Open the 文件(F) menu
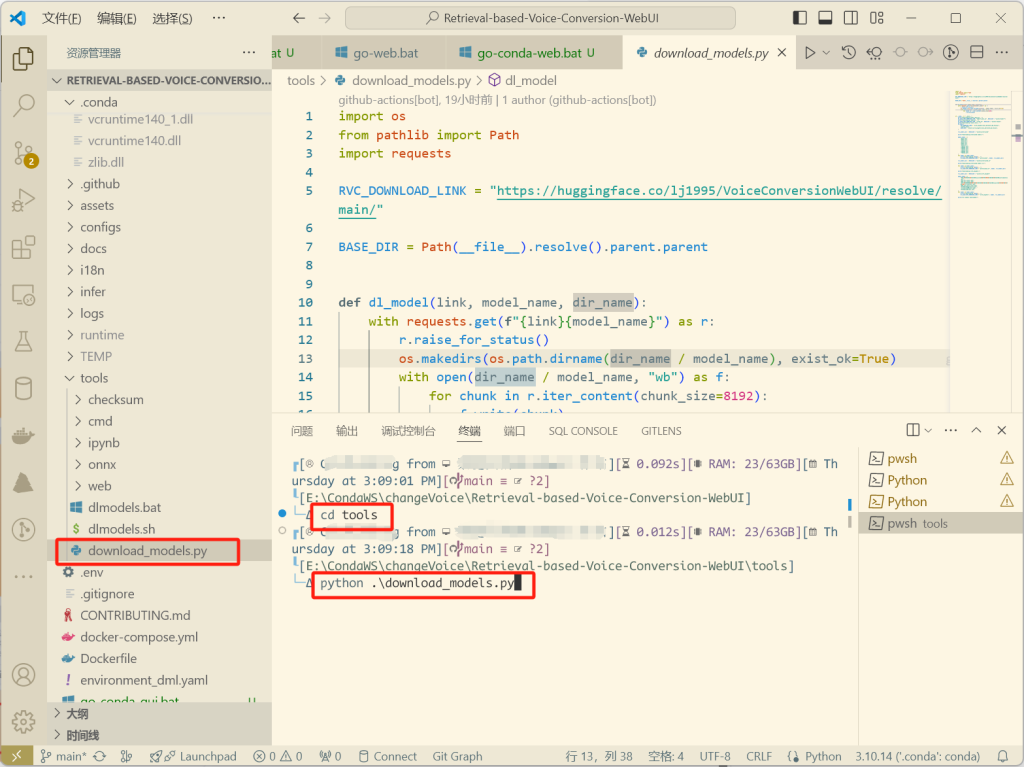Screen dimensions: 1024x767 click(61, 18)
